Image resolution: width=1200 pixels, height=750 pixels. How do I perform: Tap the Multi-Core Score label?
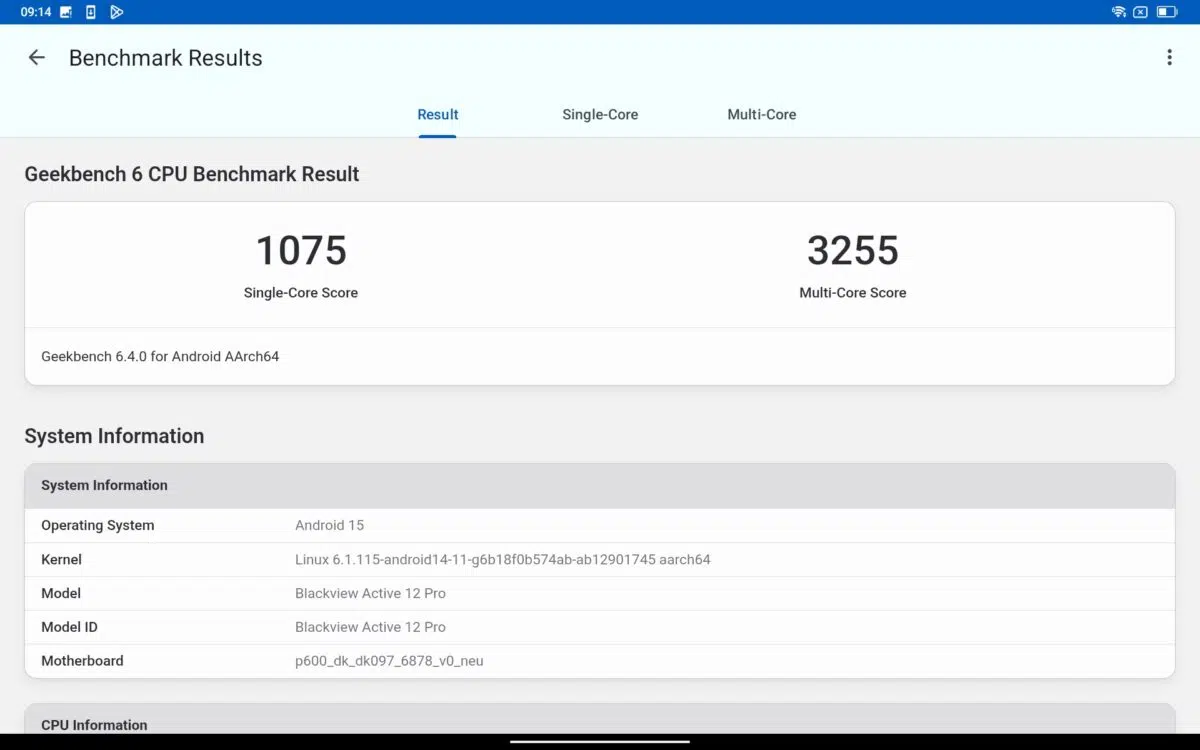point(853,293)
